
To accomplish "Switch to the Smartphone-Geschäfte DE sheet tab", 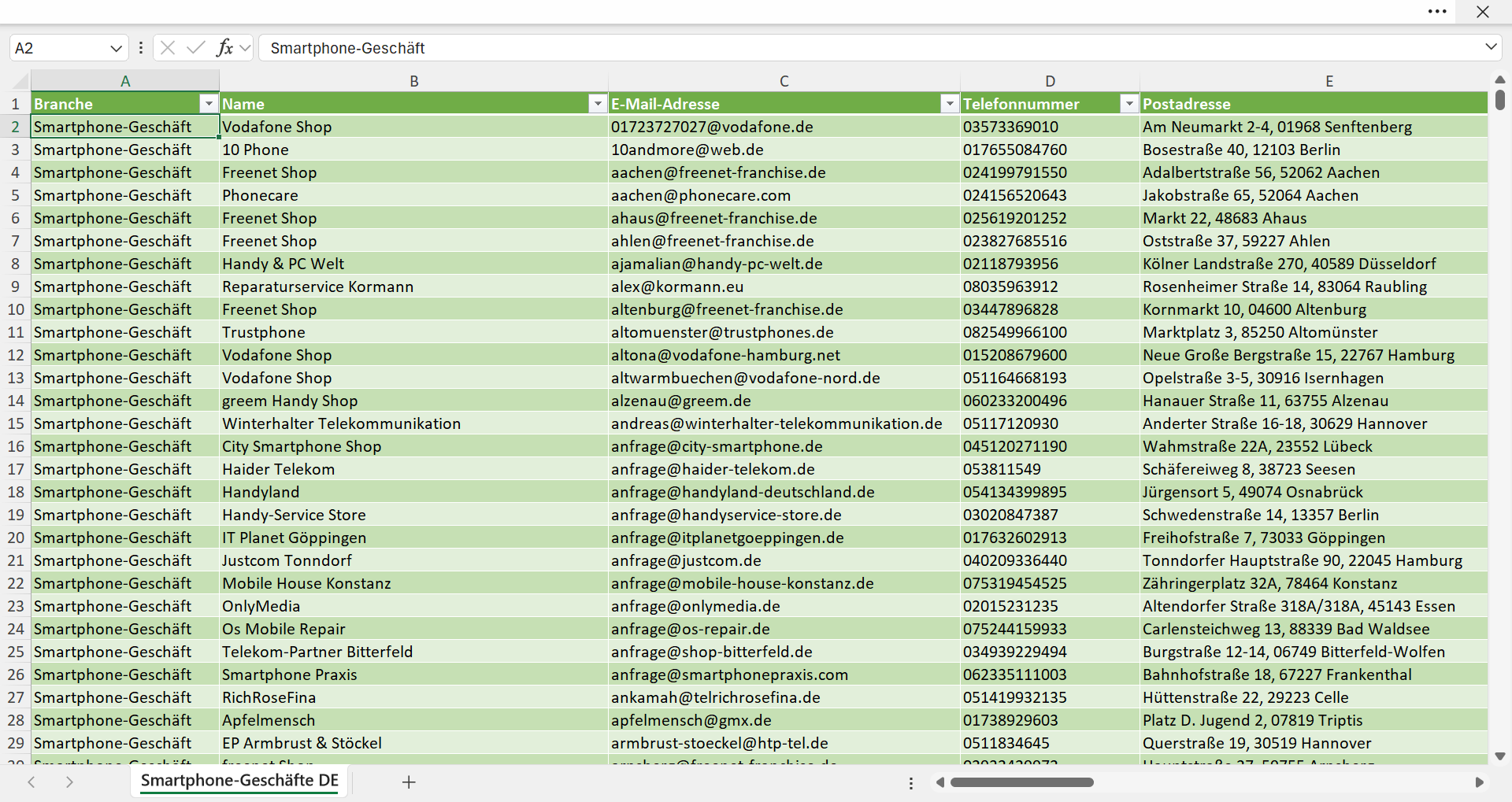I will click(239, 781).
